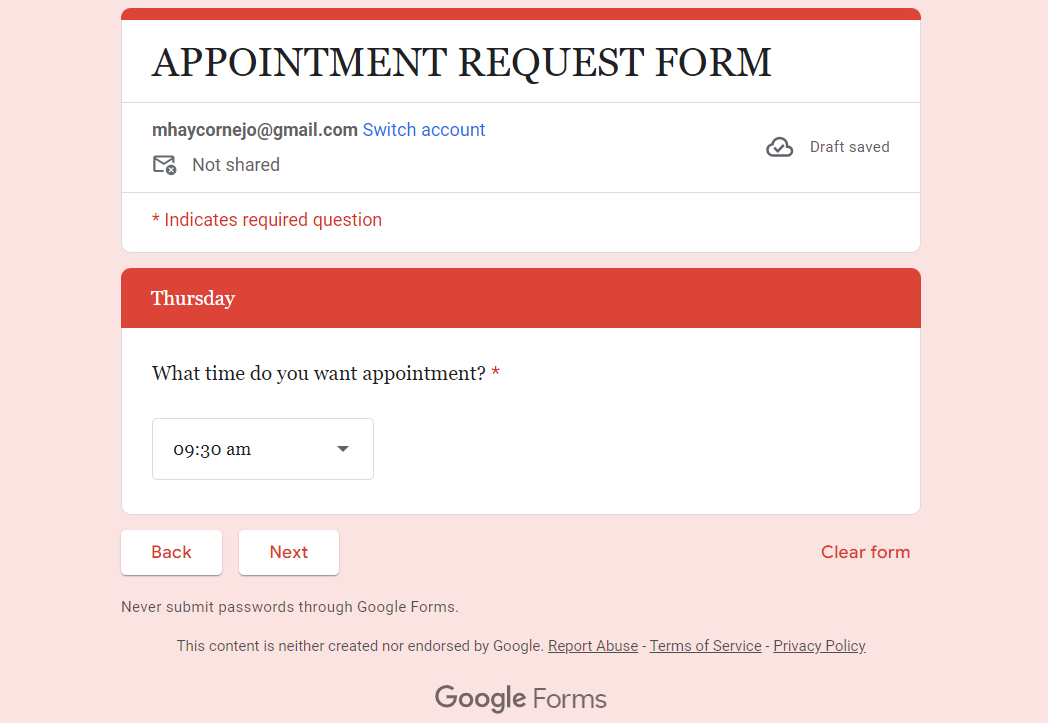Open the 09:30 am time dropdown

pyautogui.click(x=262, y=449)
